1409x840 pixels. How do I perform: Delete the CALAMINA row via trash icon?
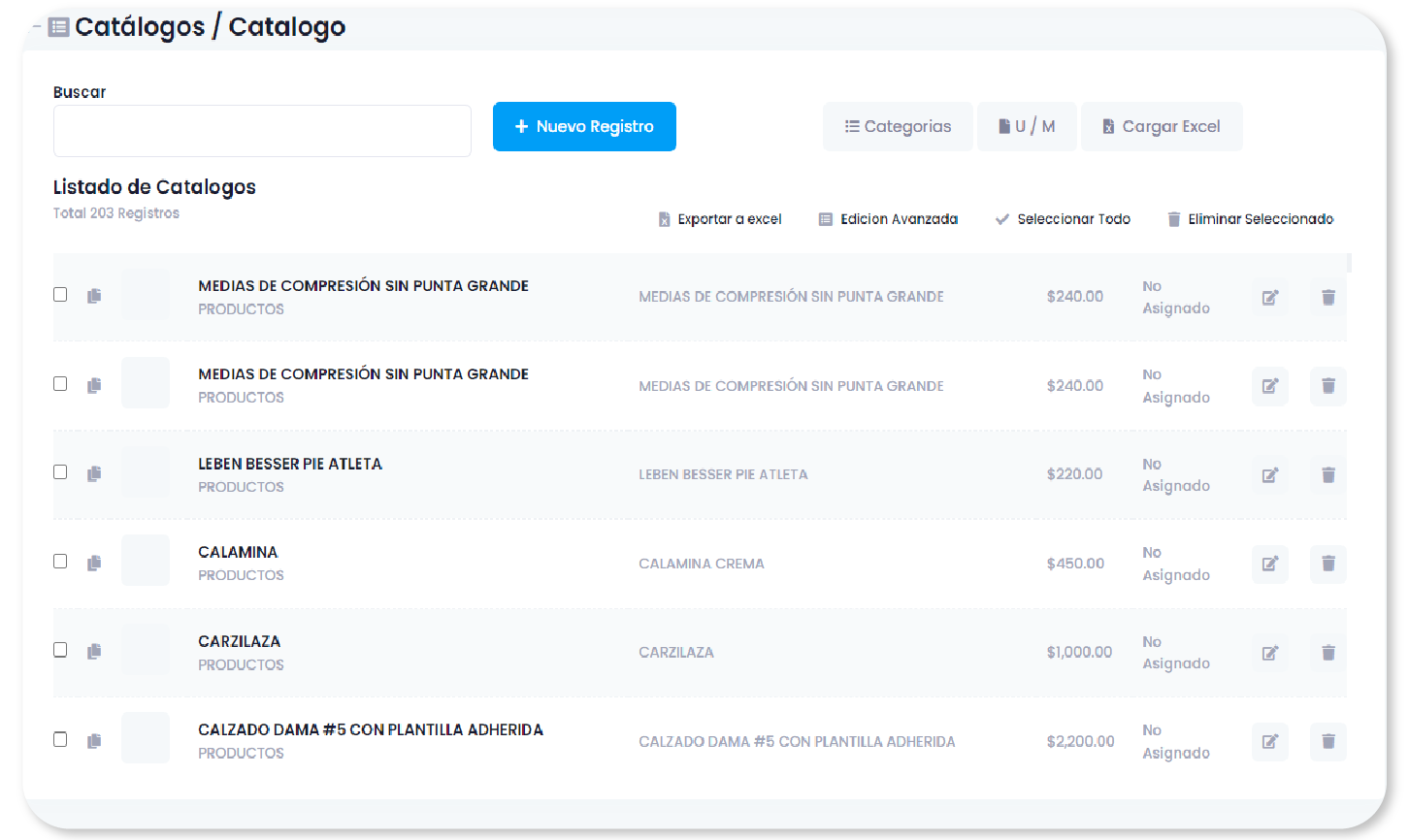(x=1327, y=564)
